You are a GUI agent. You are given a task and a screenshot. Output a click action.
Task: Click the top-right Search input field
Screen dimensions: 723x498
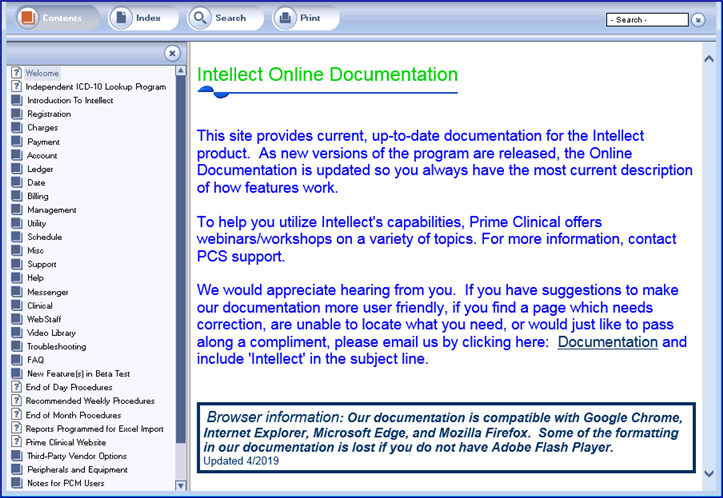tap(647, 20)
